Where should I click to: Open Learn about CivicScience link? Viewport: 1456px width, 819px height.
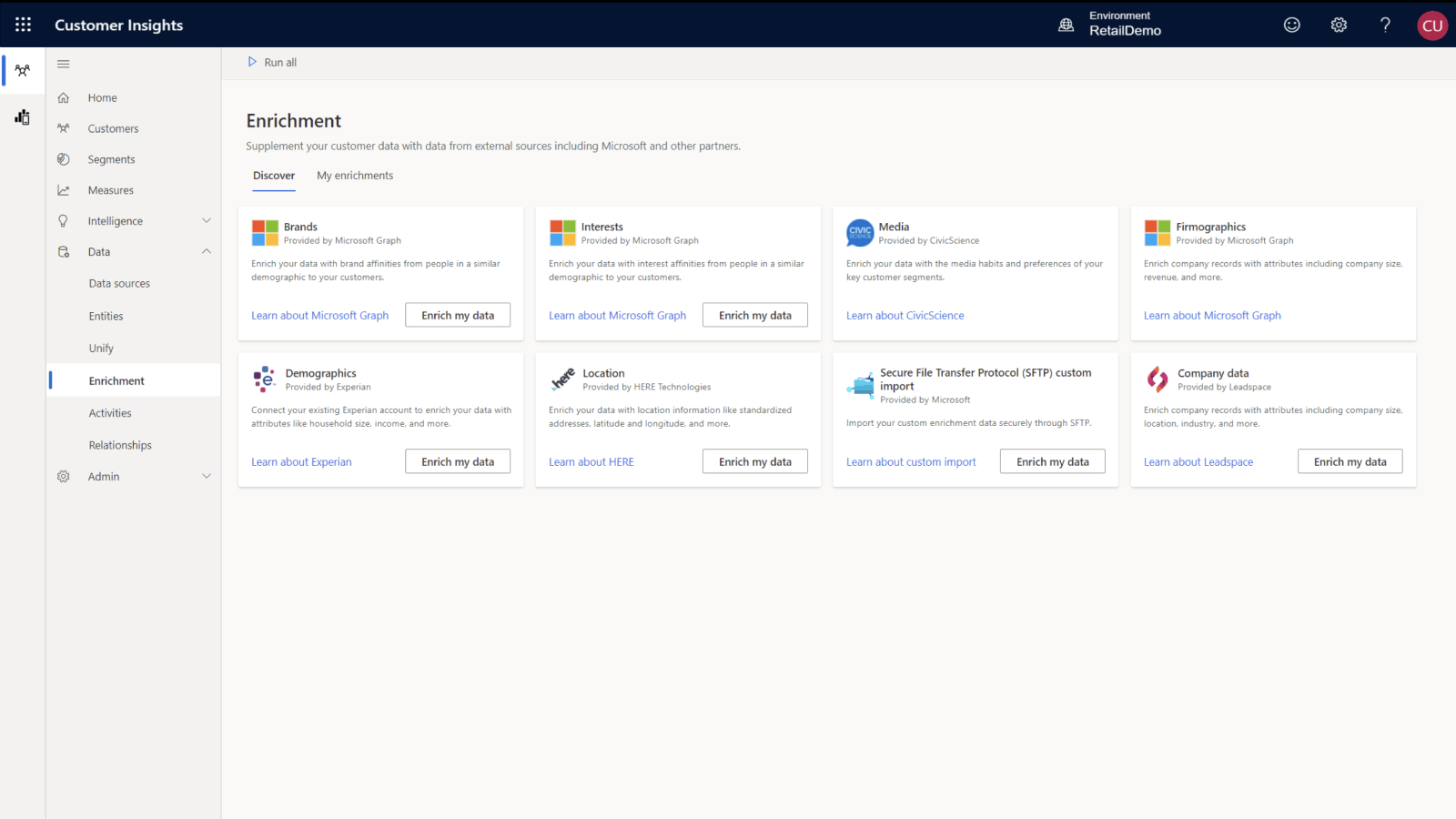pos(905,316)
